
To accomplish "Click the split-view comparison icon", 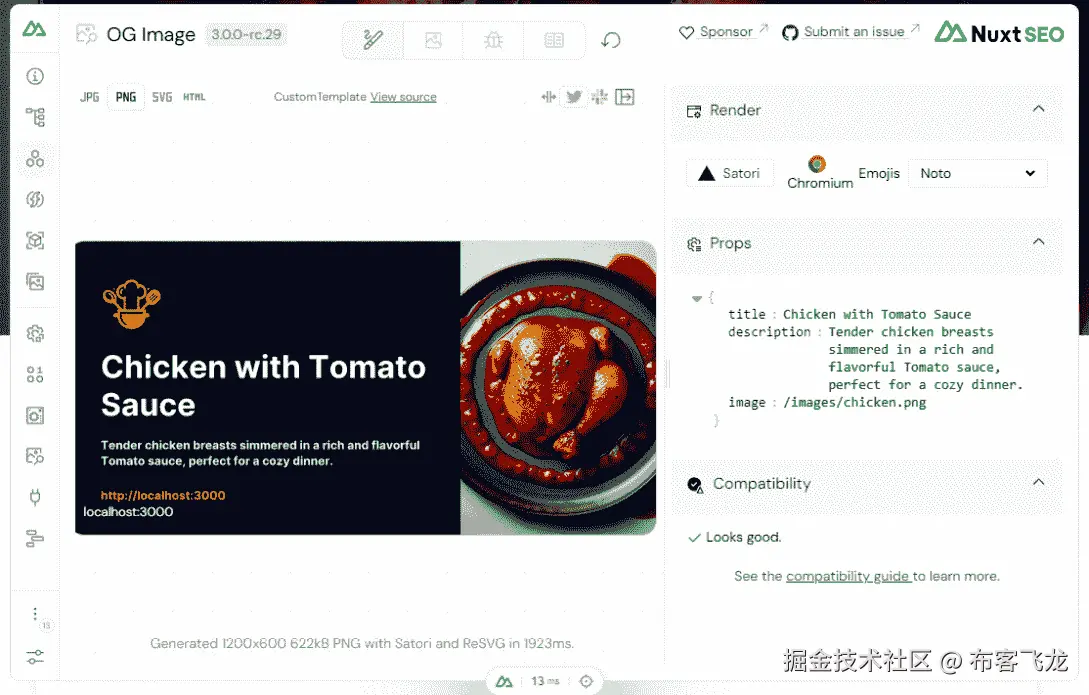I will point(548,97).
